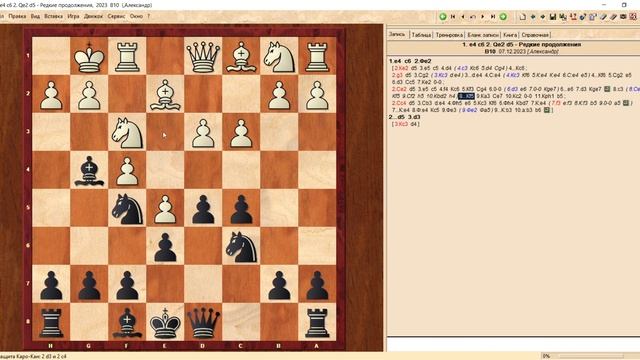
Task: Select the highlighted move 8...Kf5 in notation
Action: point(466,96)
